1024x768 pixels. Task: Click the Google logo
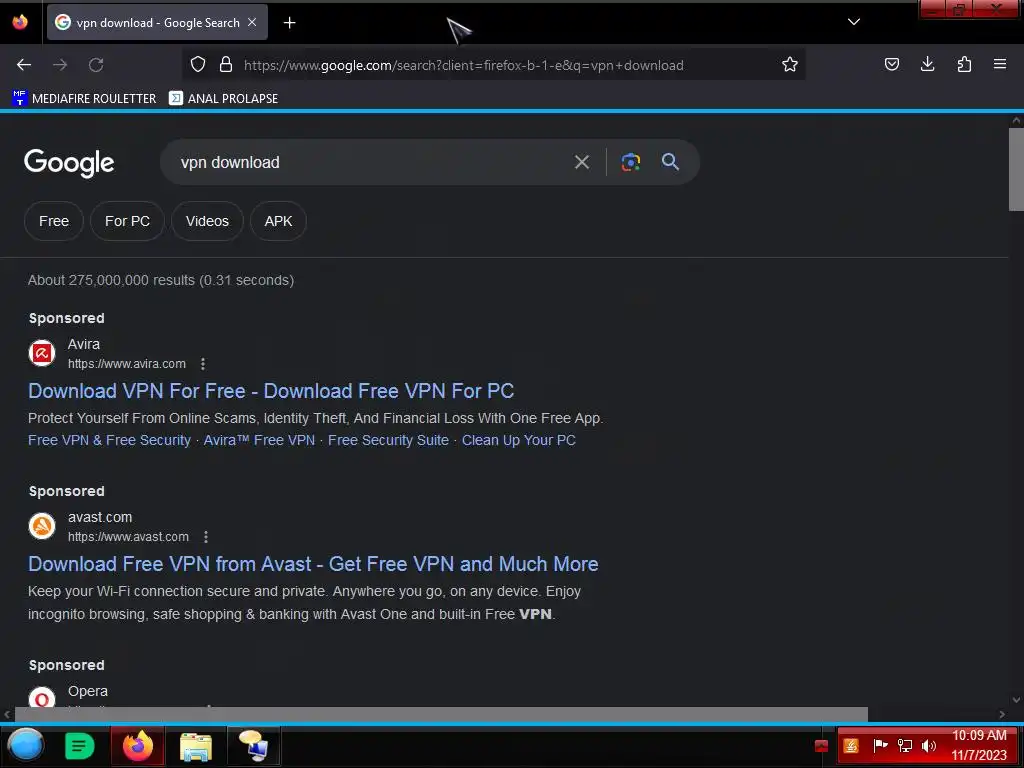point(69,163)
